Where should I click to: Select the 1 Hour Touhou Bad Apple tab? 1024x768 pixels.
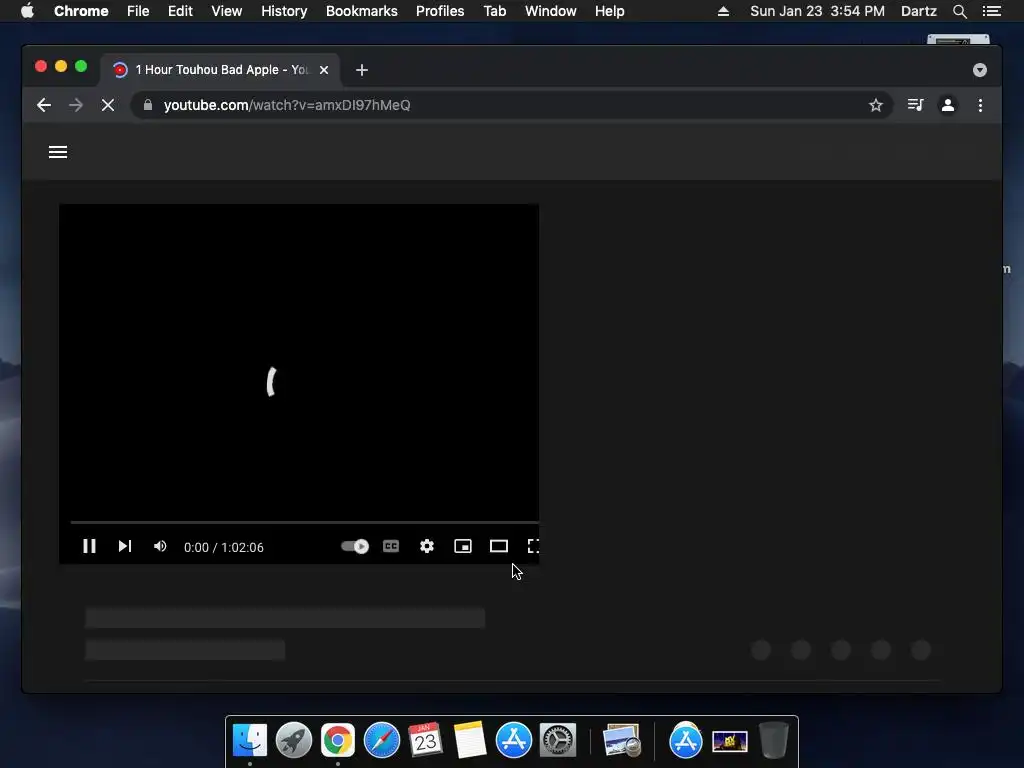tap(220, 70)
